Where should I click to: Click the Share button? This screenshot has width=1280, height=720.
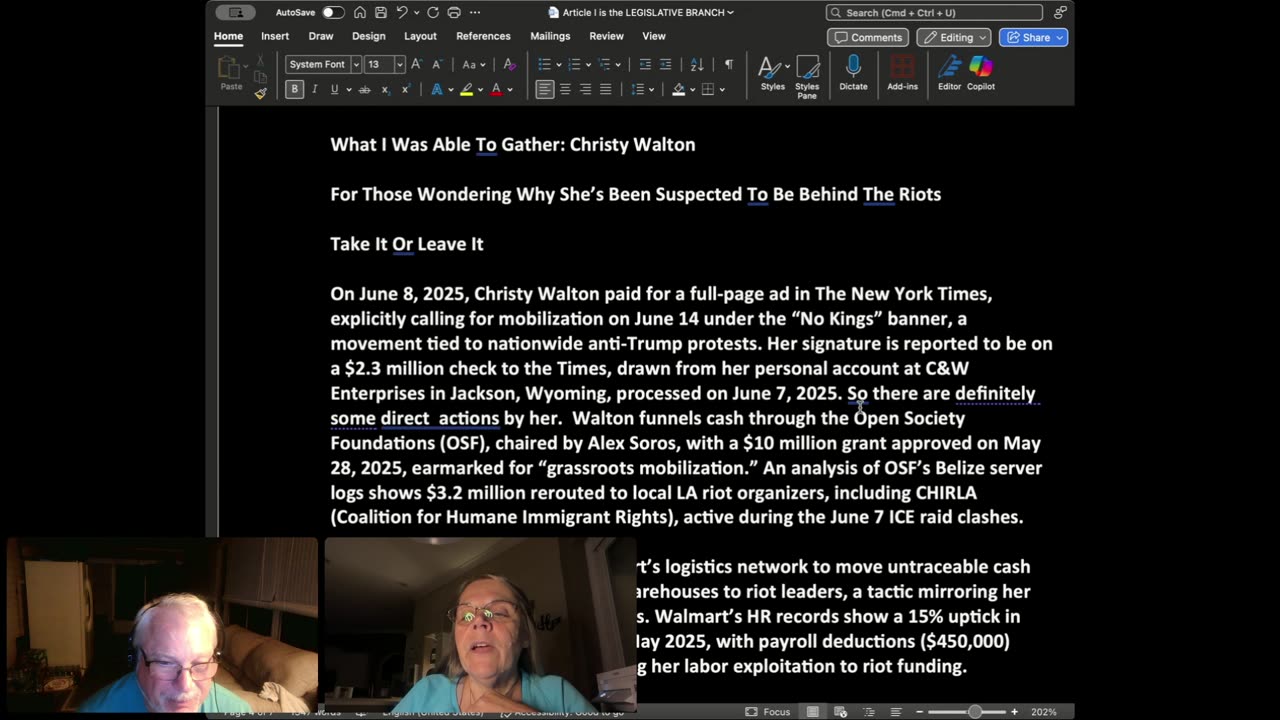point(1033,37)
